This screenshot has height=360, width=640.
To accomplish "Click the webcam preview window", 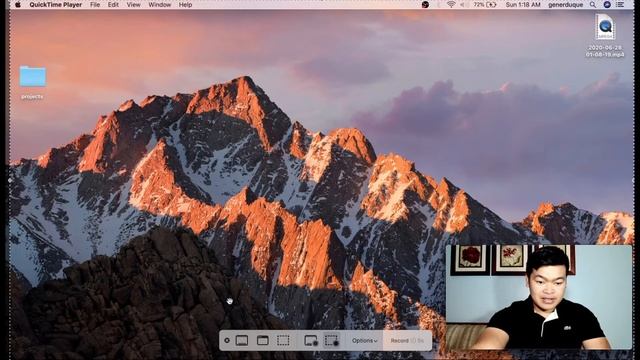I will [539, 297].
